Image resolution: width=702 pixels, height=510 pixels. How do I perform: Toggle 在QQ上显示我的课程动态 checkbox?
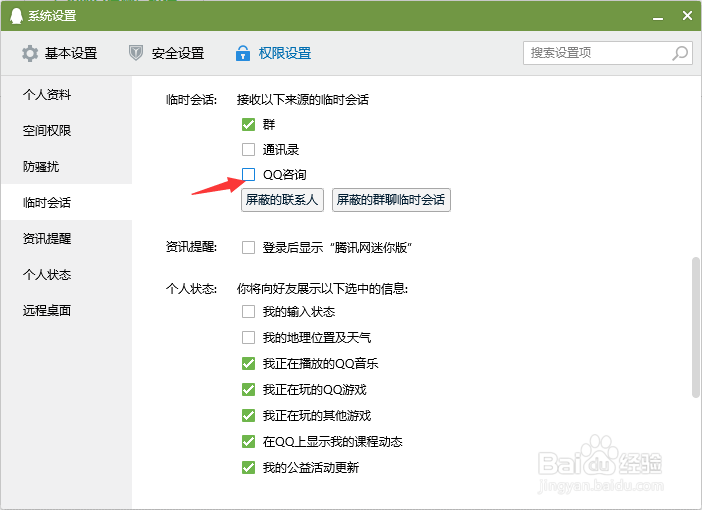[248, 441]
